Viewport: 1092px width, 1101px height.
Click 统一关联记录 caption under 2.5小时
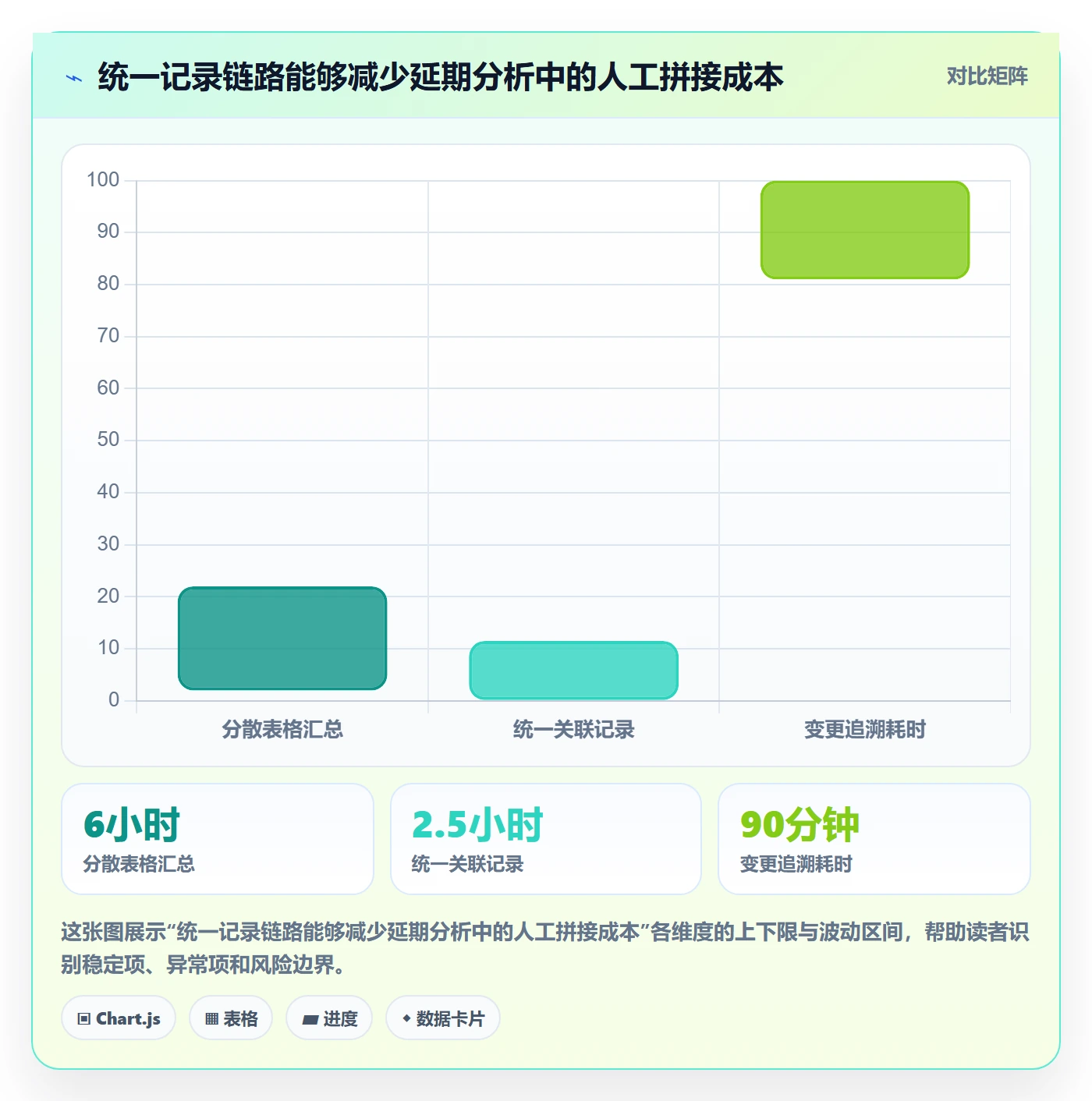[x=467, y=864]
